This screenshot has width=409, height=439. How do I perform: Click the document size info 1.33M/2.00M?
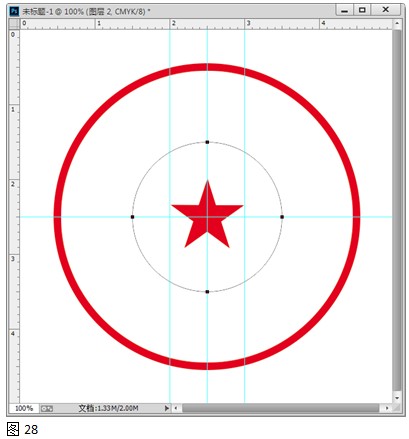[x=108, y=408]
